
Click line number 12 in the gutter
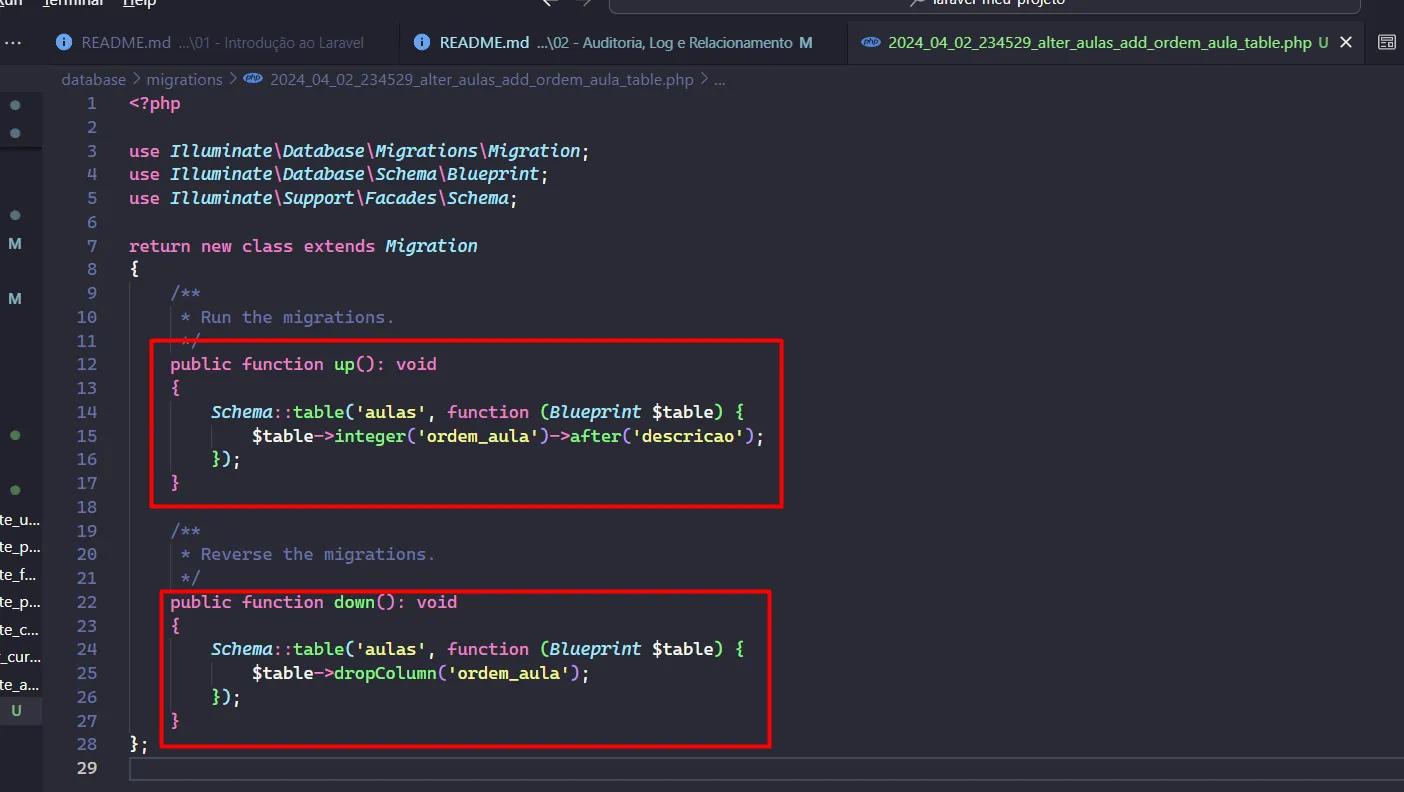(x=86, y=364)
